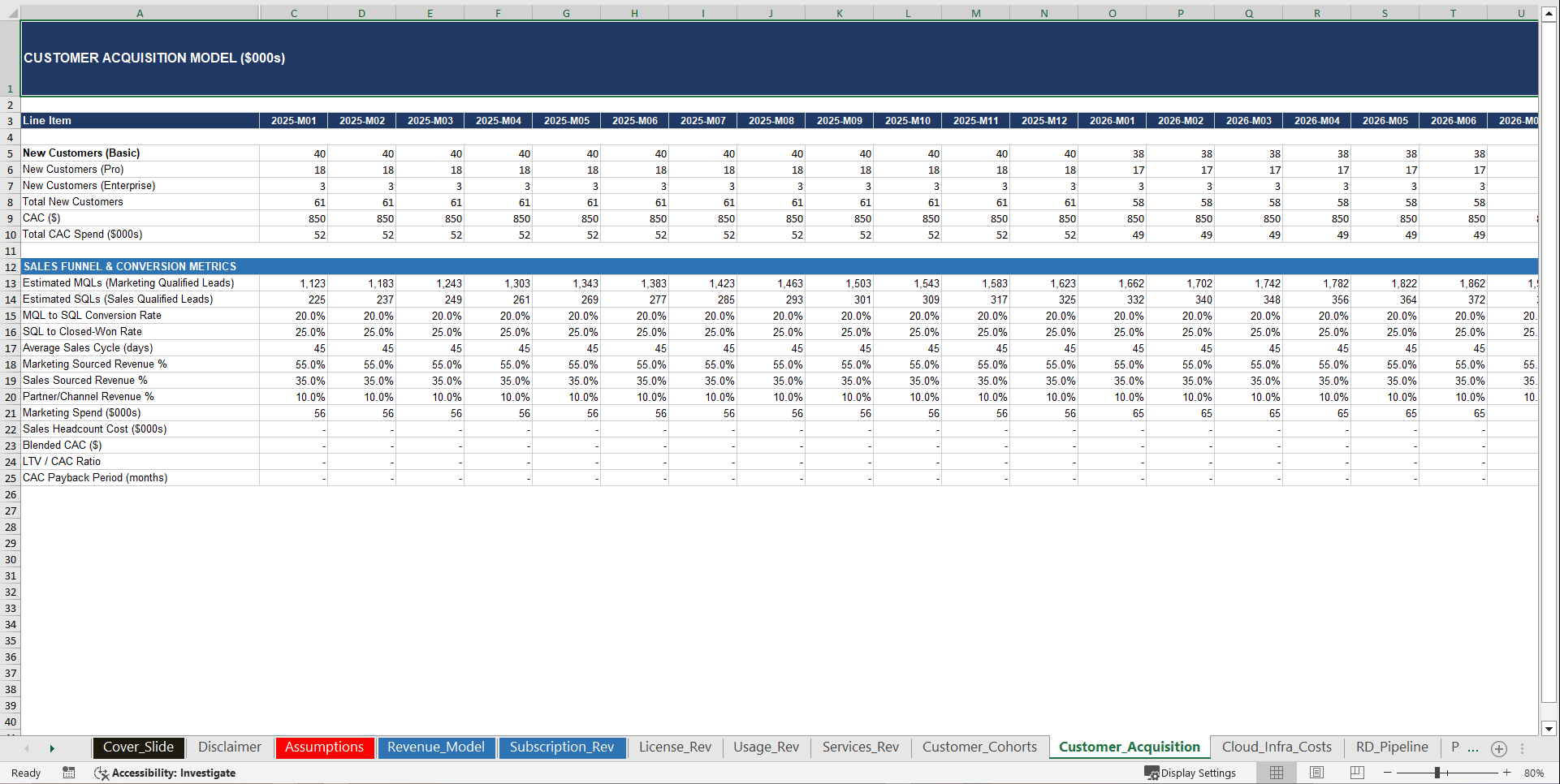Screen dimensions: 1560x784
Task: Click the macro recording icon near Ready
Action: click(x=69, y=773)
